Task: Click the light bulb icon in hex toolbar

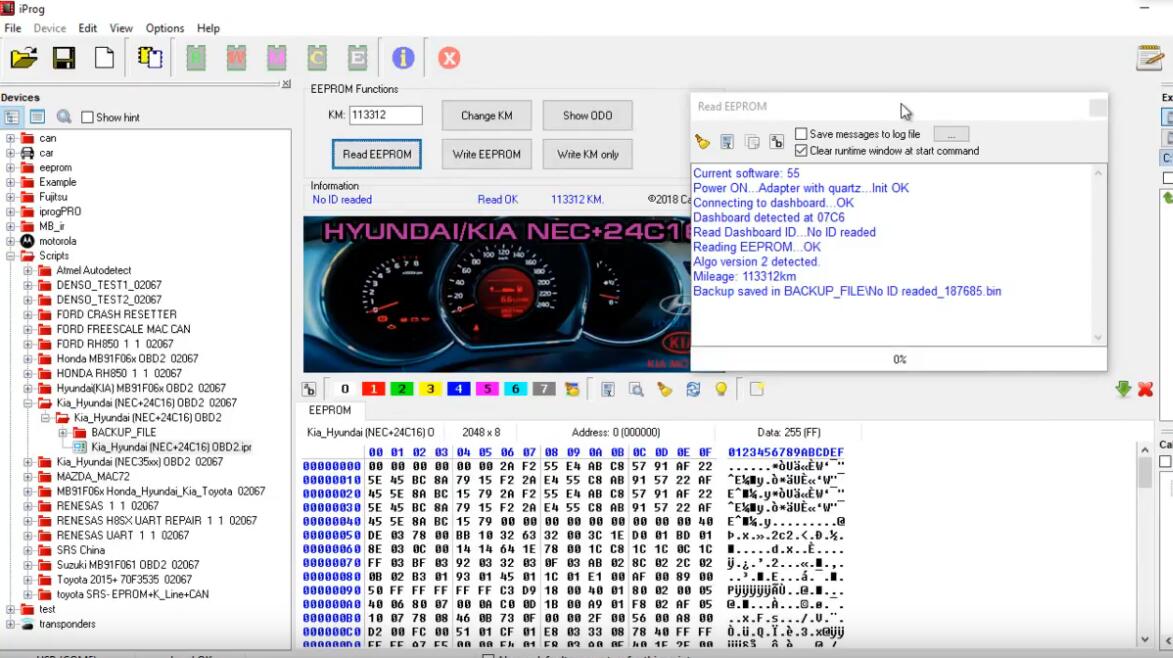Action: point(721,389)
